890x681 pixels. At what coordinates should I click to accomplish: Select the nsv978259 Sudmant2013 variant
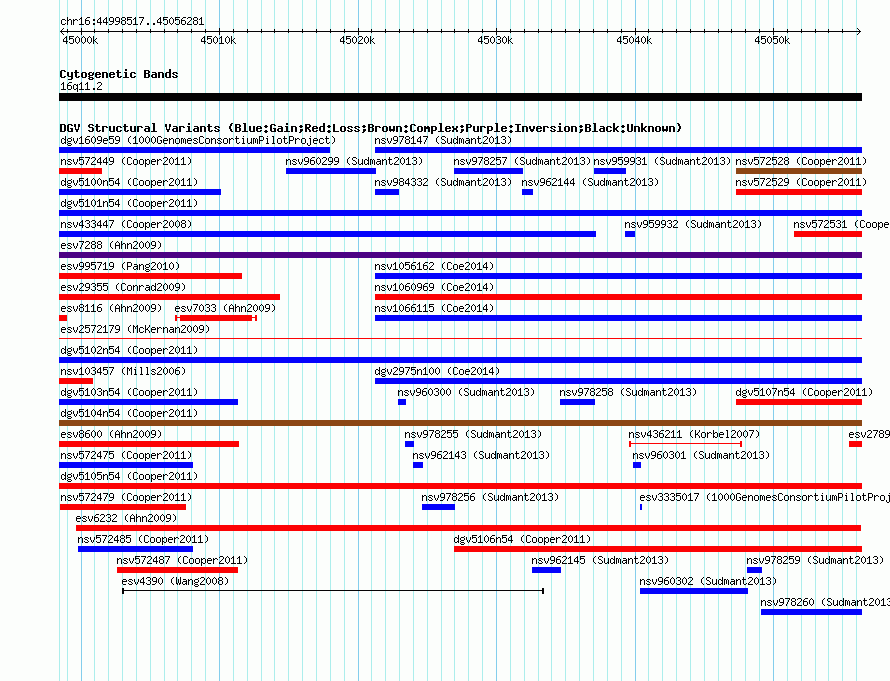(815, 560)
